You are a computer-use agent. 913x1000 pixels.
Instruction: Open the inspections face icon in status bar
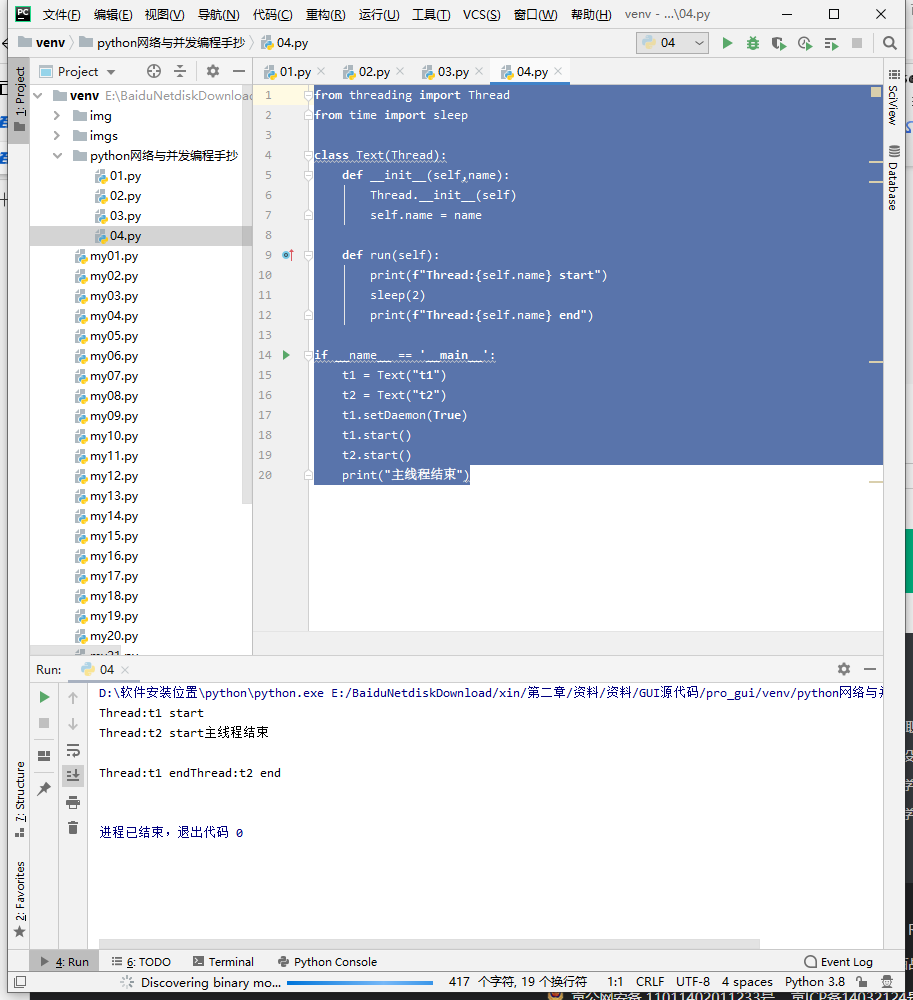click(x=886, y=982)
